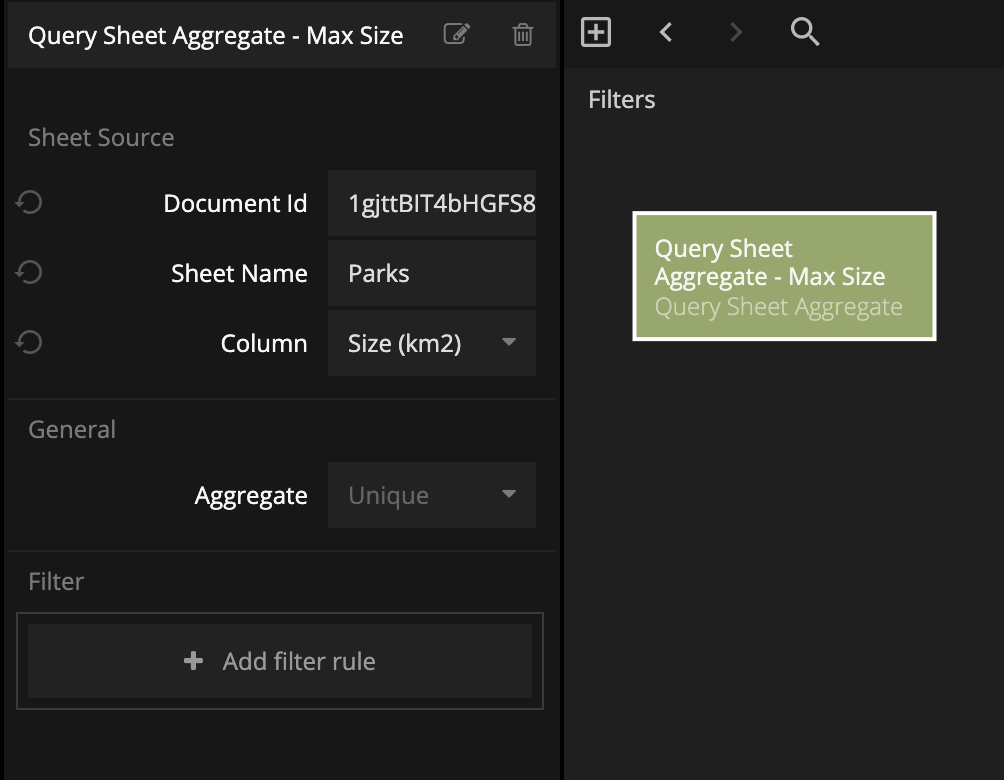
Task: Open search with magnifier icon
Action: 805,32
